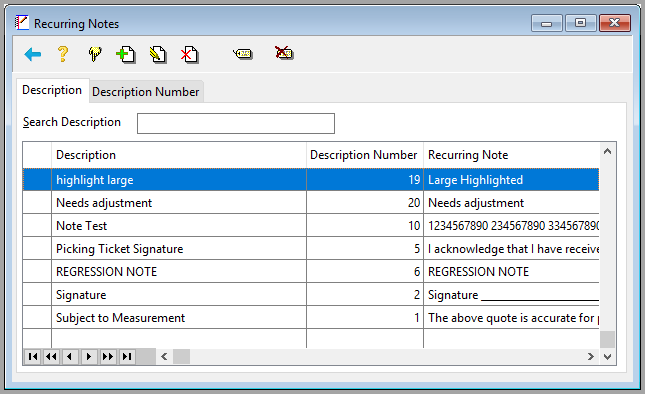
Task: Select the 'Subject to Measurement' row
Action: tap(311, 318)
